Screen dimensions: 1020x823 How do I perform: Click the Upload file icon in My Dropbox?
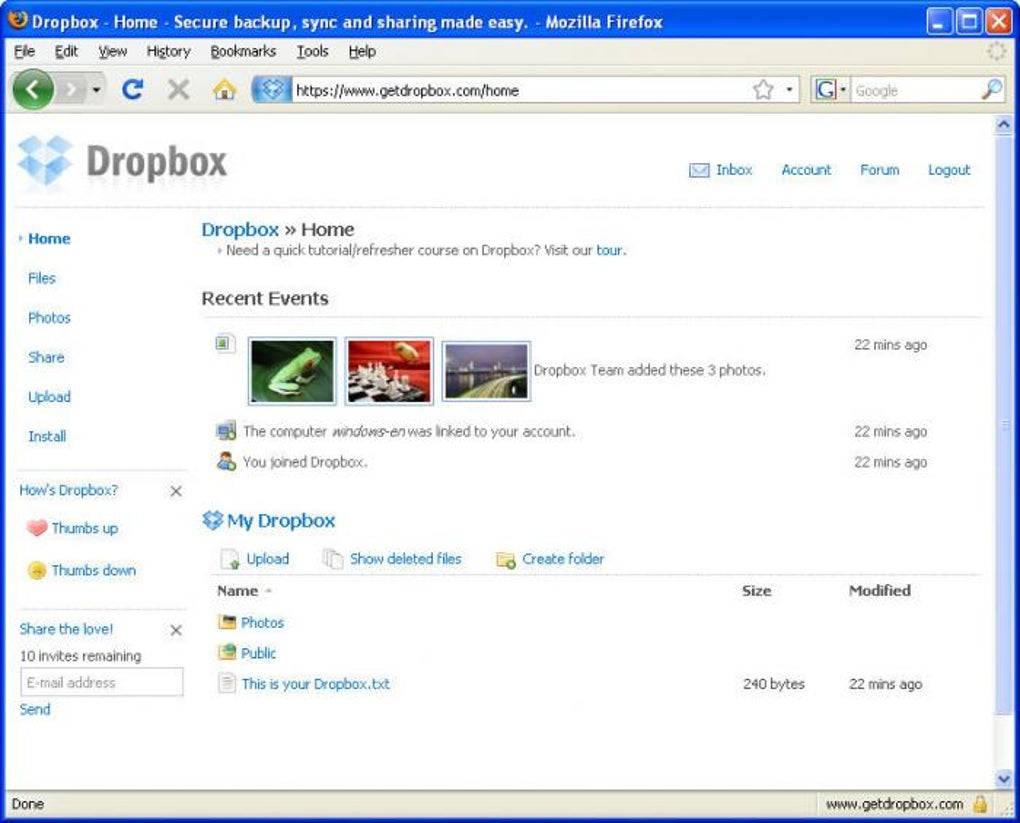click(230, 560)
